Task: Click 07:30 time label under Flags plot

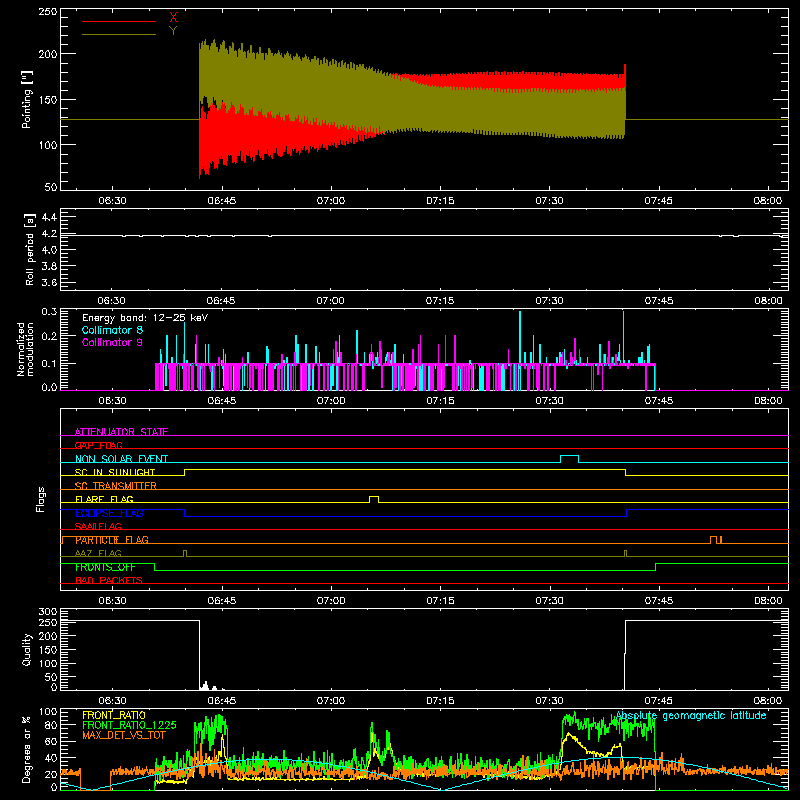Action: click(549, 601)
